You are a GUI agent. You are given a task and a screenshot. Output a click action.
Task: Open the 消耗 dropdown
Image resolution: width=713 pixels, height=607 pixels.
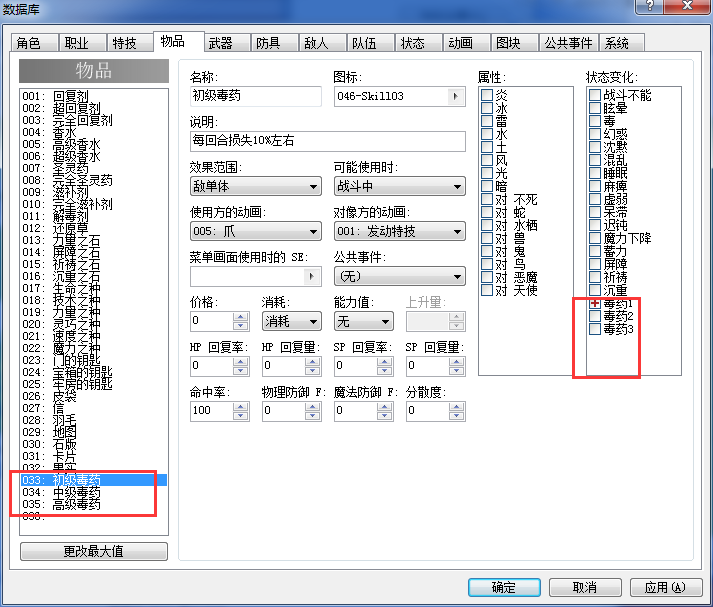pyautogui.click(x=292, y=321)
